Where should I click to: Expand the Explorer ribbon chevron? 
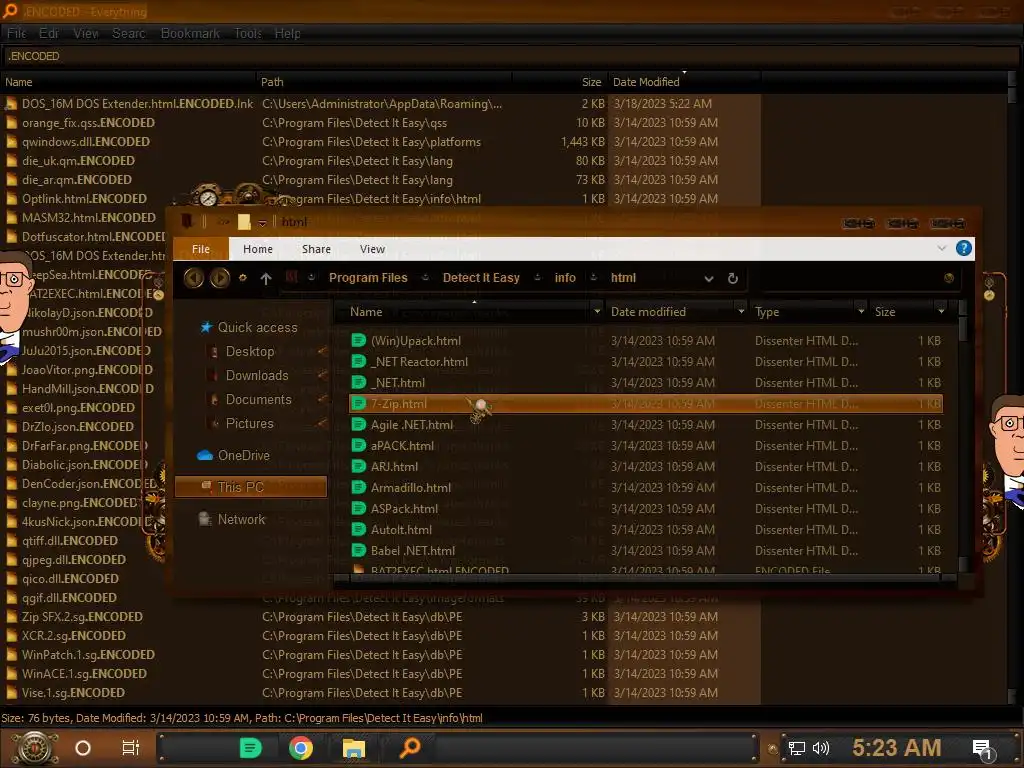click(x=941, y=248)
